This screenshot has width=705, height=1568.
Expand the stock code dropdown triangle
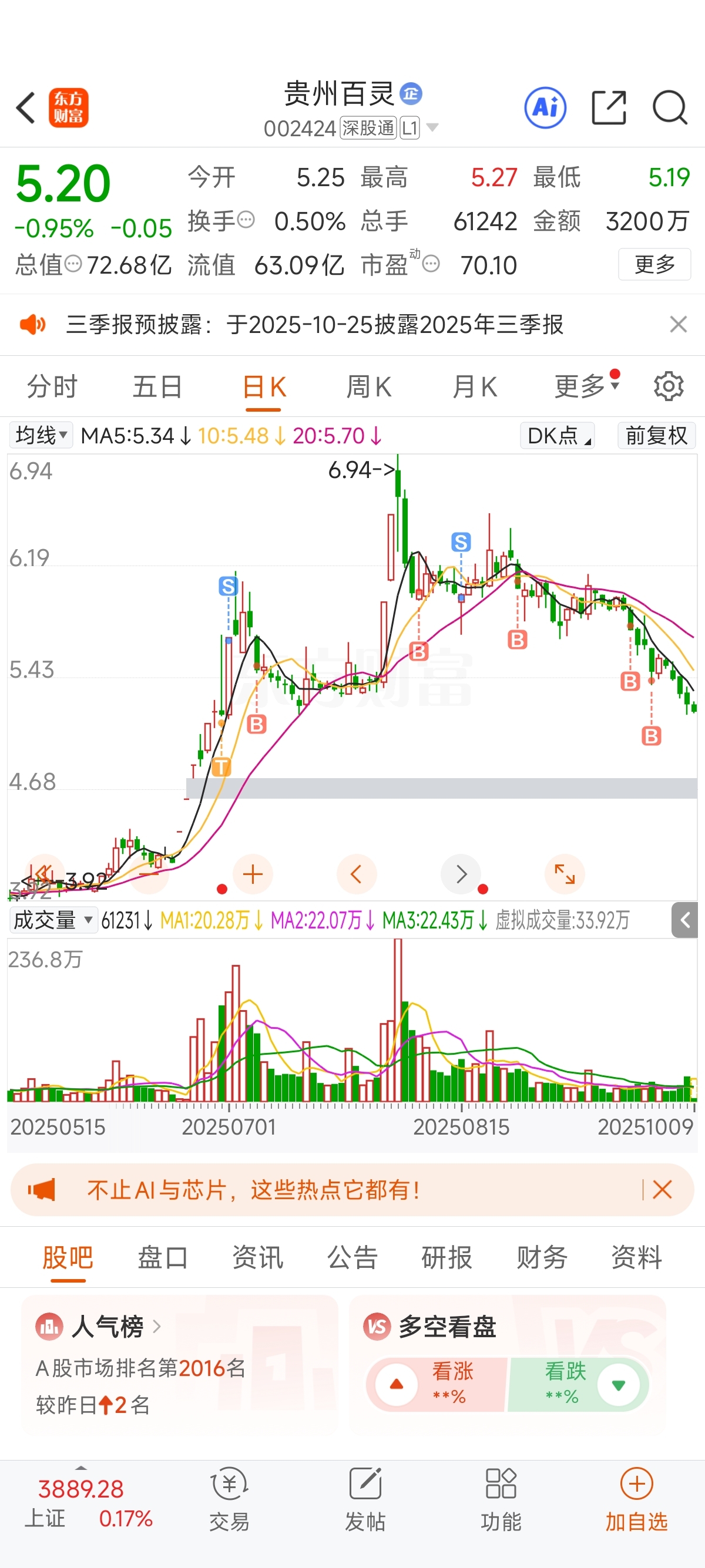432,128
